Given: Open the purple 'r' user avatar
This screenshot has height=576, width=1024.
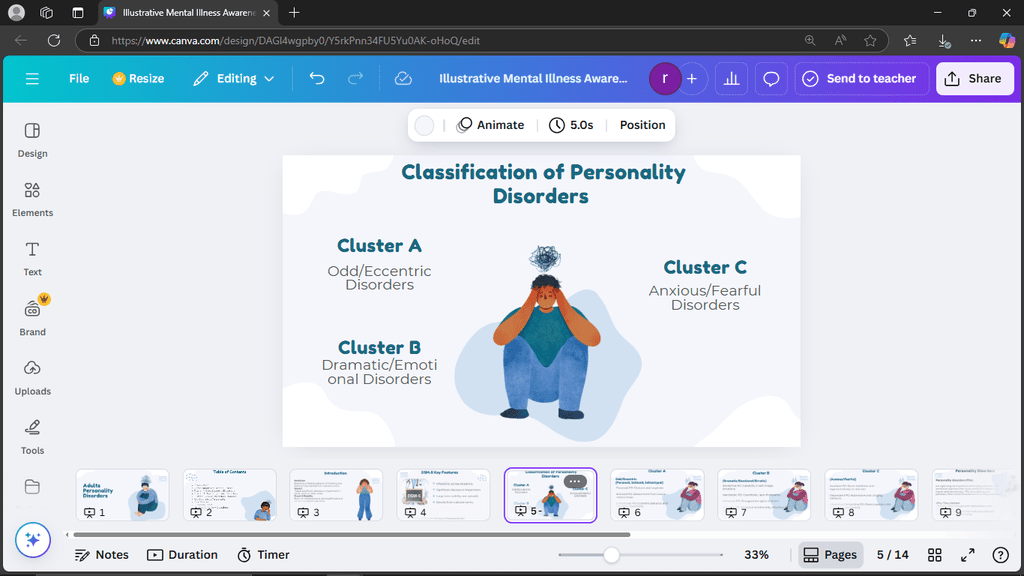Looking at the screenshot, I should [x=665, y=78].
